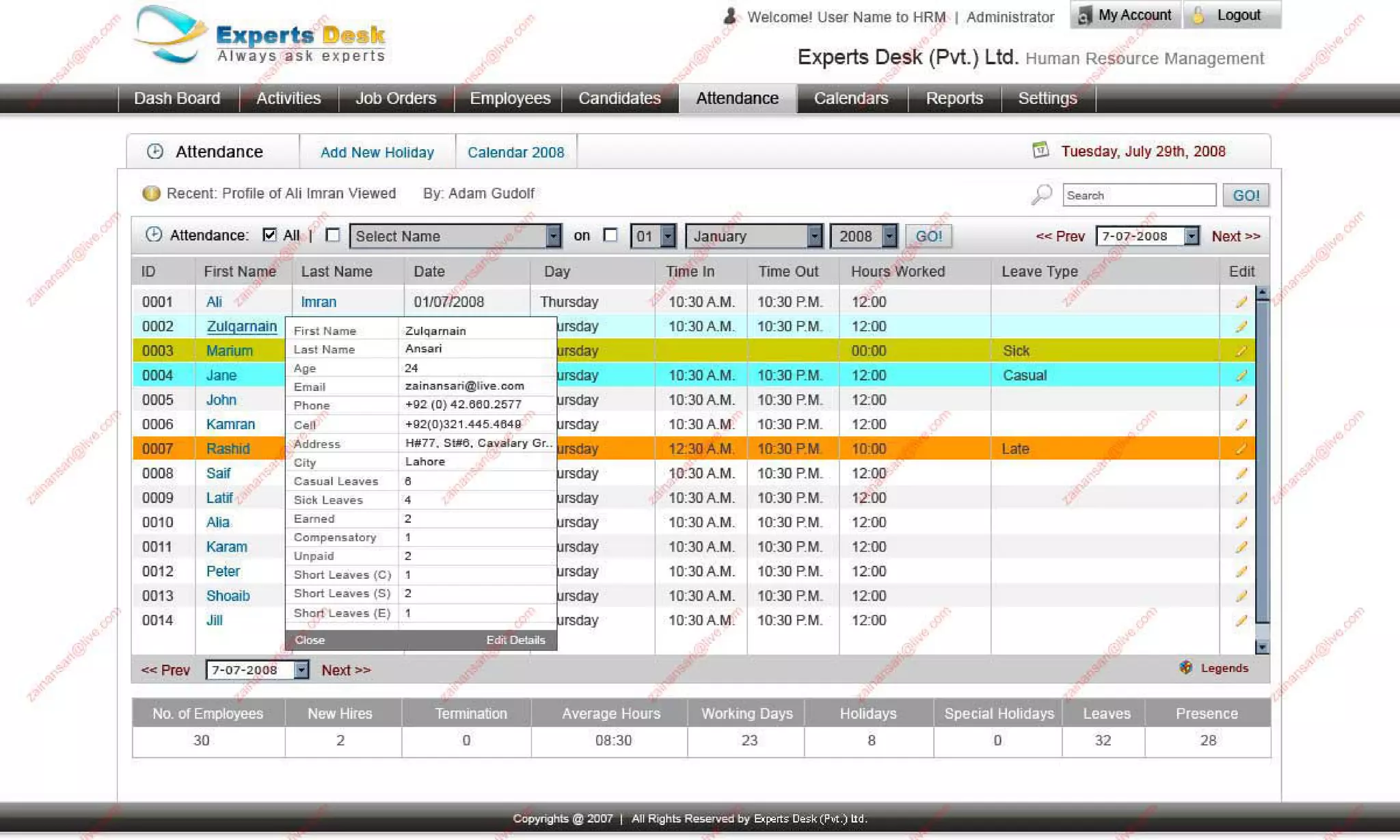Image resolution: width=1400 pixels, height=840 pixels.
Task: Expand the Select Name dropdown
Action: point(552,236)
